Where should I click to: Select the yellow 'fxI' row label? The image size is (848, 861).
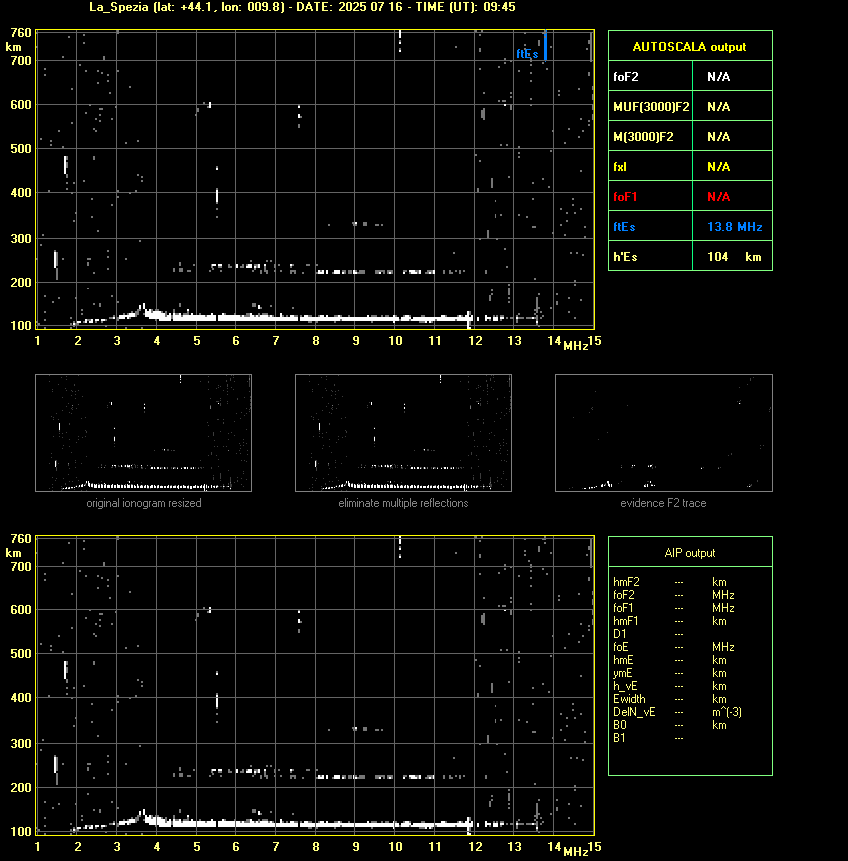pyautogui.click(x=620, y=166)
